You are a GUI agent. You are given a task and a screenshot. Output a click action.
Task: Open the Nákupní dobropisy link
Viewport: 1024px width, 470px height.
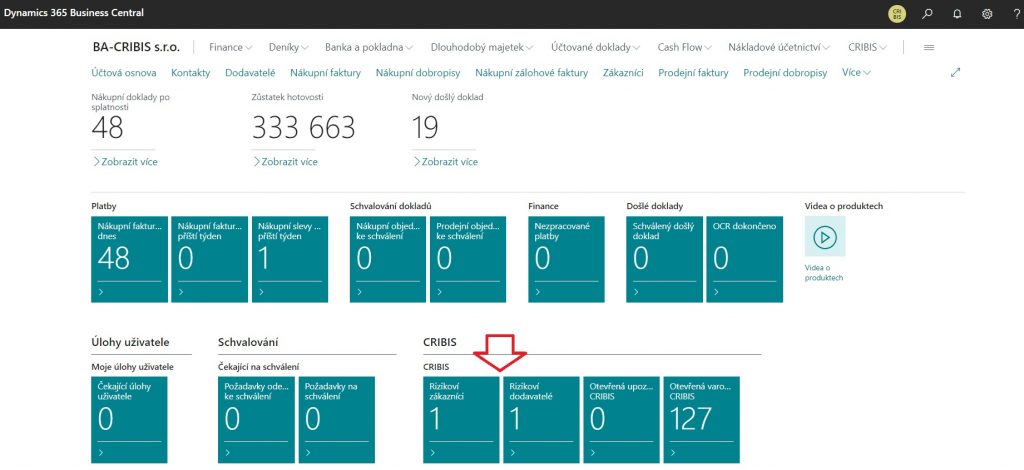[x=418, y=73]
